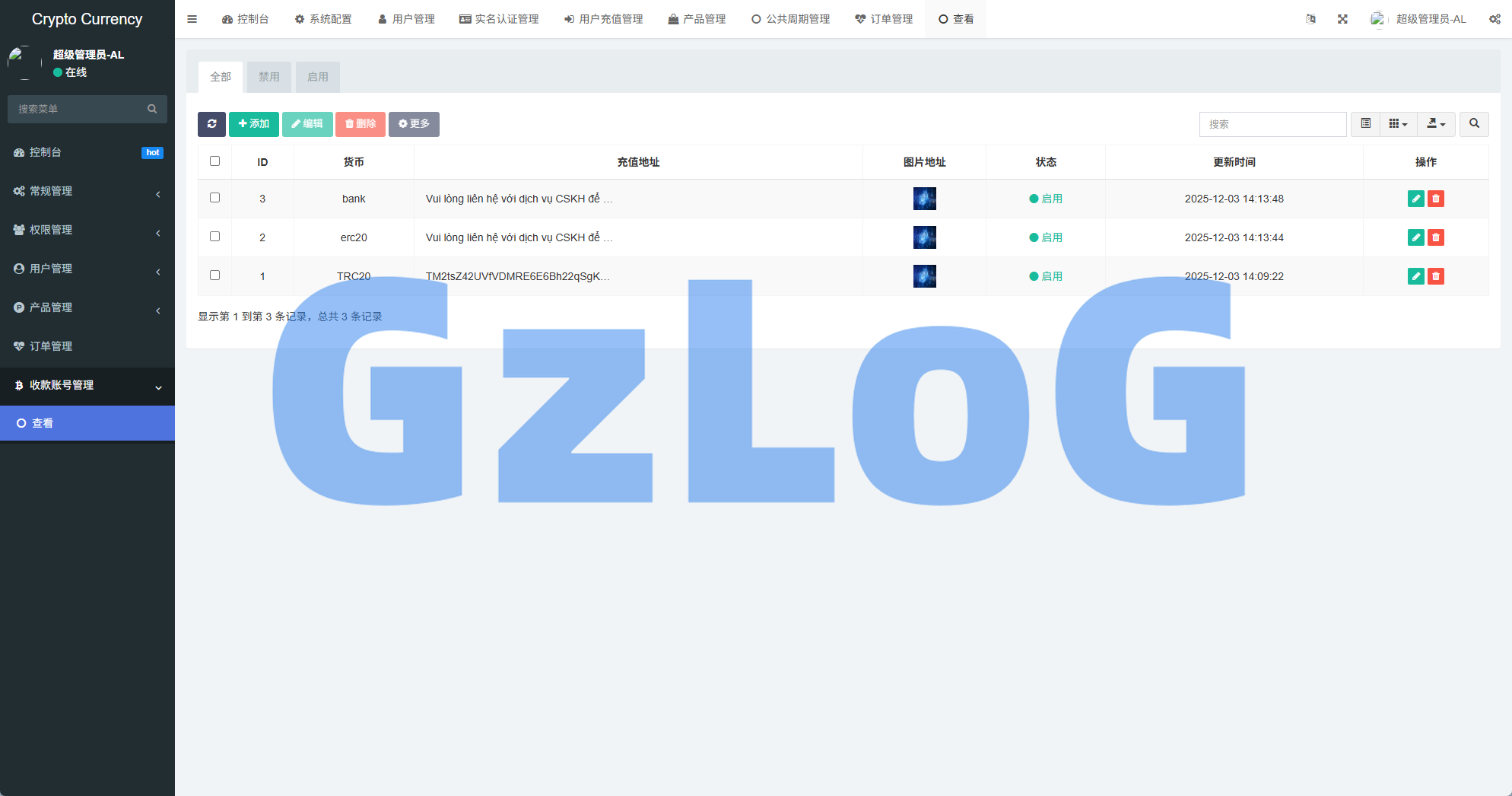
Task: Enter fullscreen mode using the expand icon
Action: click(x=1342, y=19)
